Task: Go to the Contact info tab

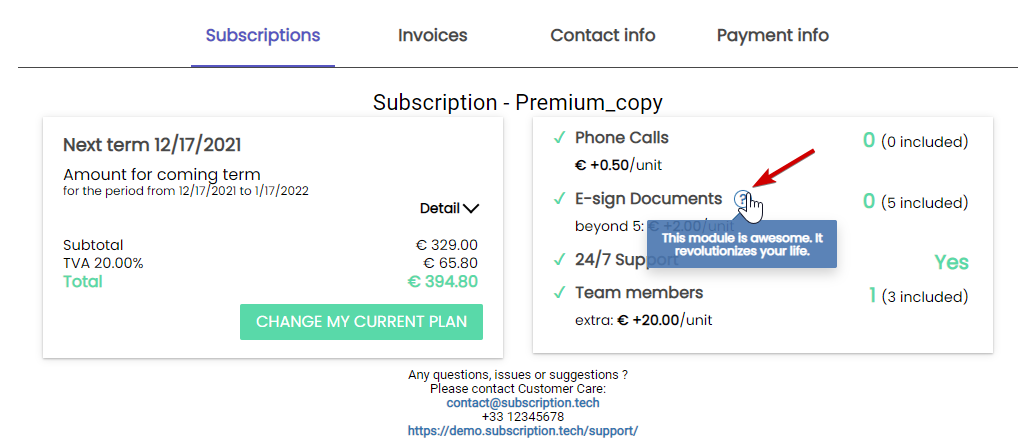Action: tap(602, 36)
